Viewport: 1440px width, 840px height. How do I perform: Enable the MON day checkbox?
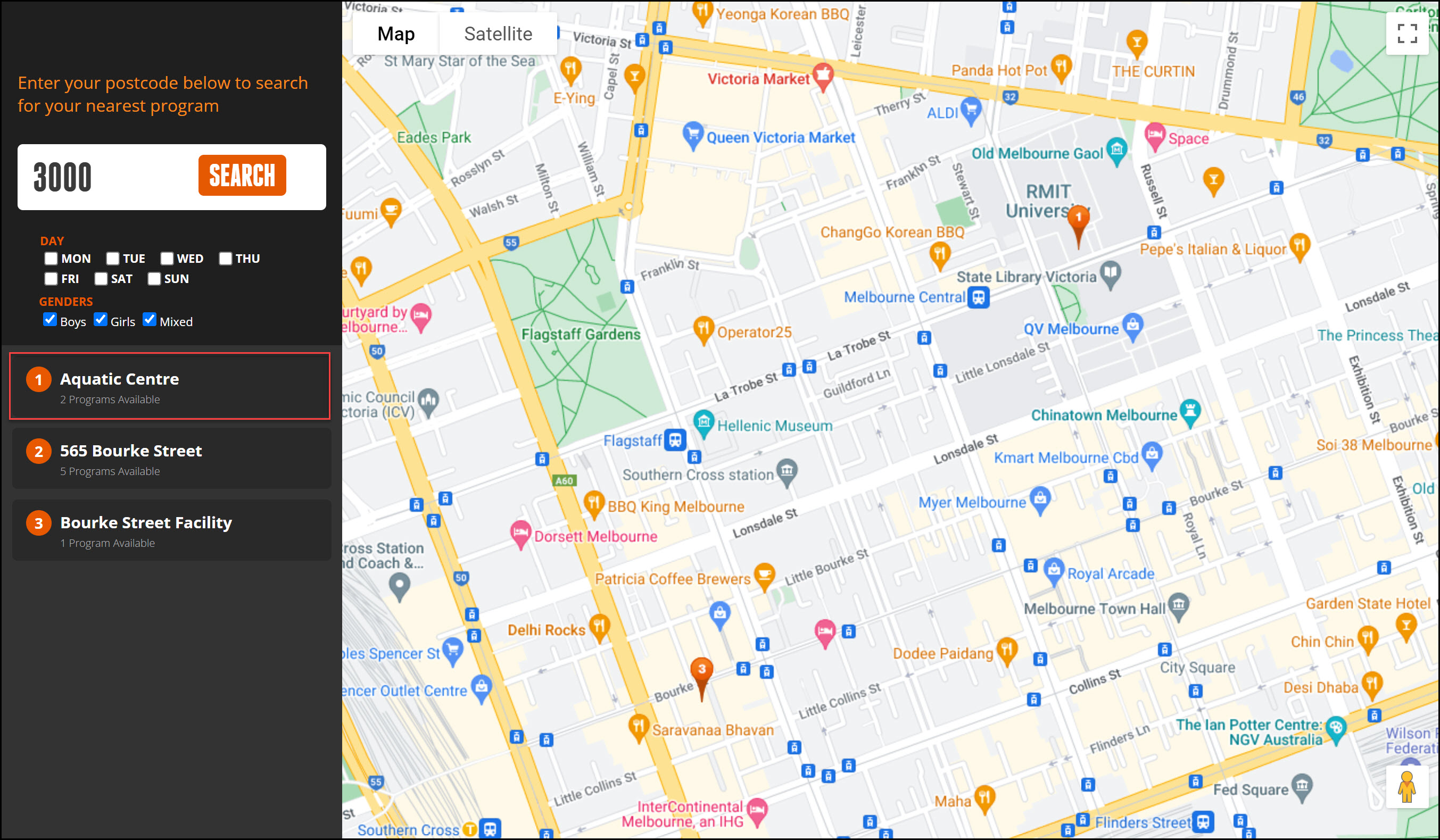(x=51, y=259)
